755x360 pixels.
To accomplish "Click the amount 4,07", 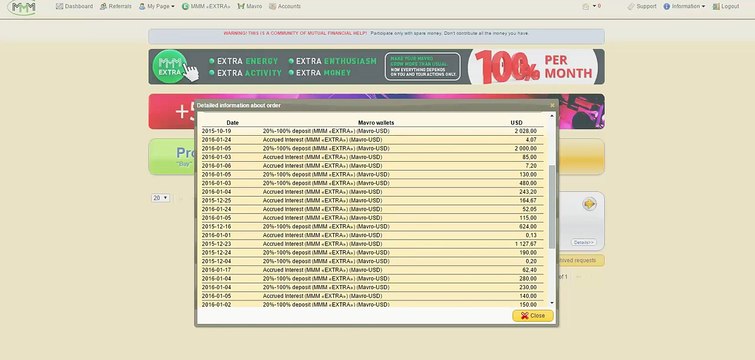I will point(531,140).
